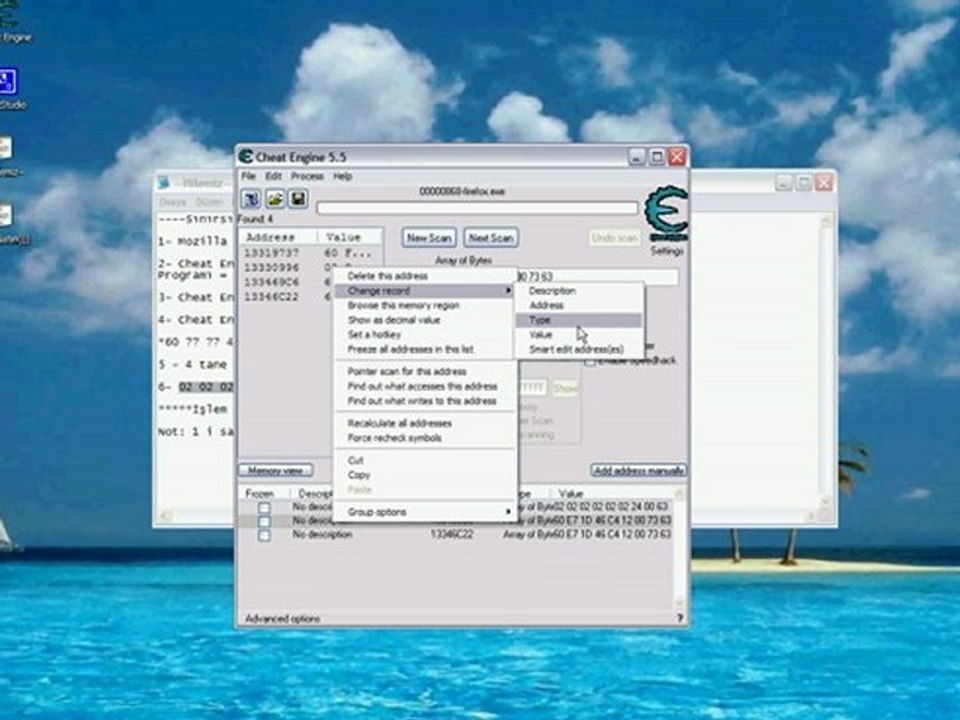
Task: Click the New Scan button
Action: pyautogui.click(x=429, y=238)
